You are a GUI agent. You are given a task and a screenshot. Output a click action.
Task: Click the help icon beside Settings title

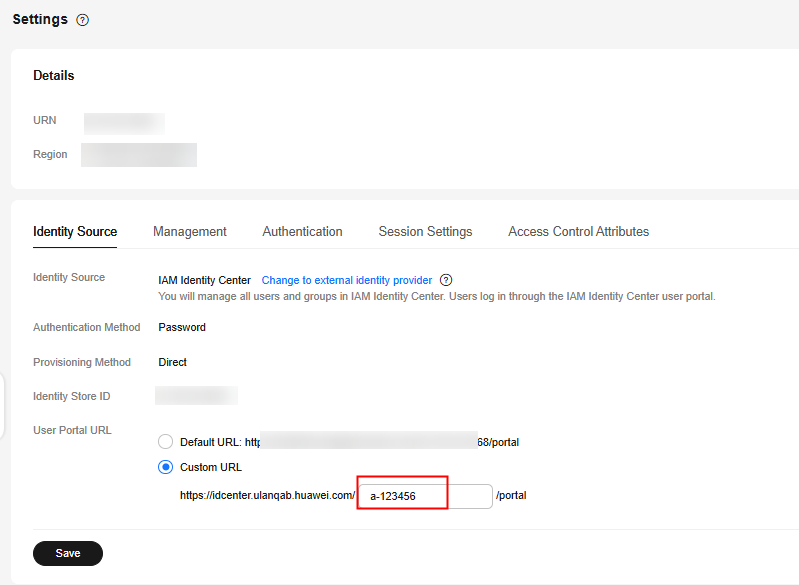(x=82, y=20)
